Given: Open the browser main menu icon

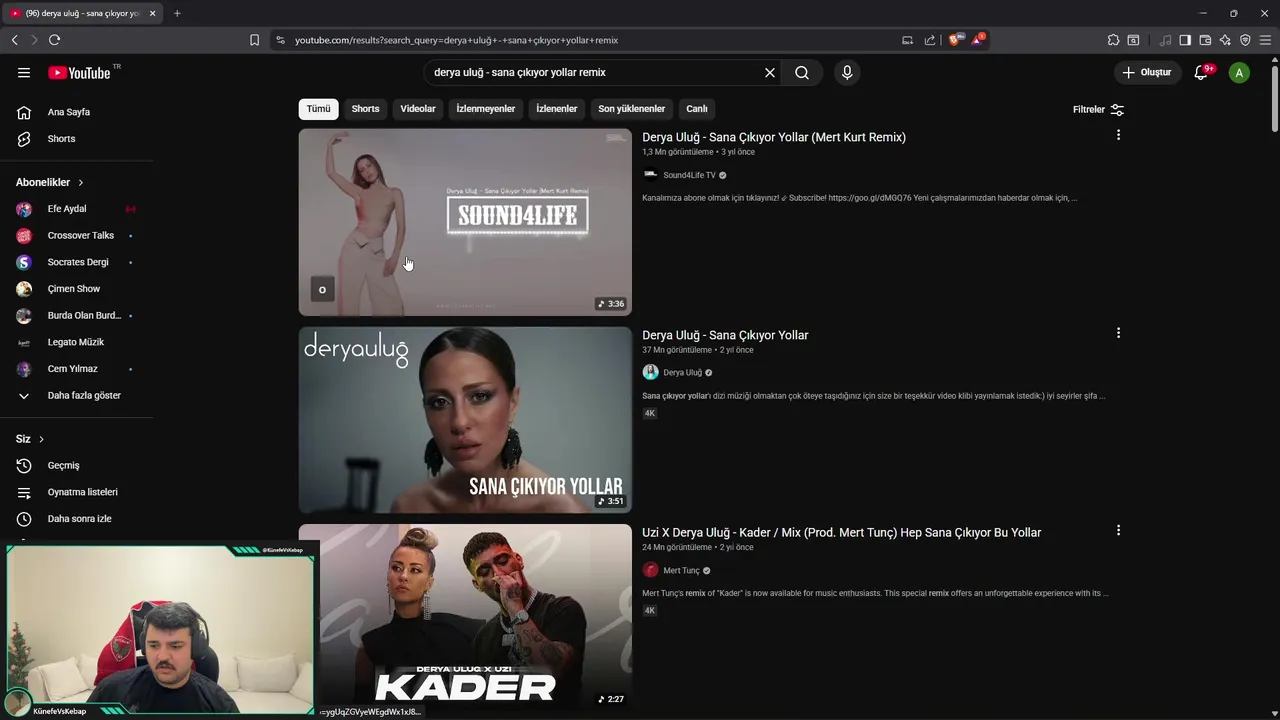Looking at the screenshot, I should coord(1265,40).
